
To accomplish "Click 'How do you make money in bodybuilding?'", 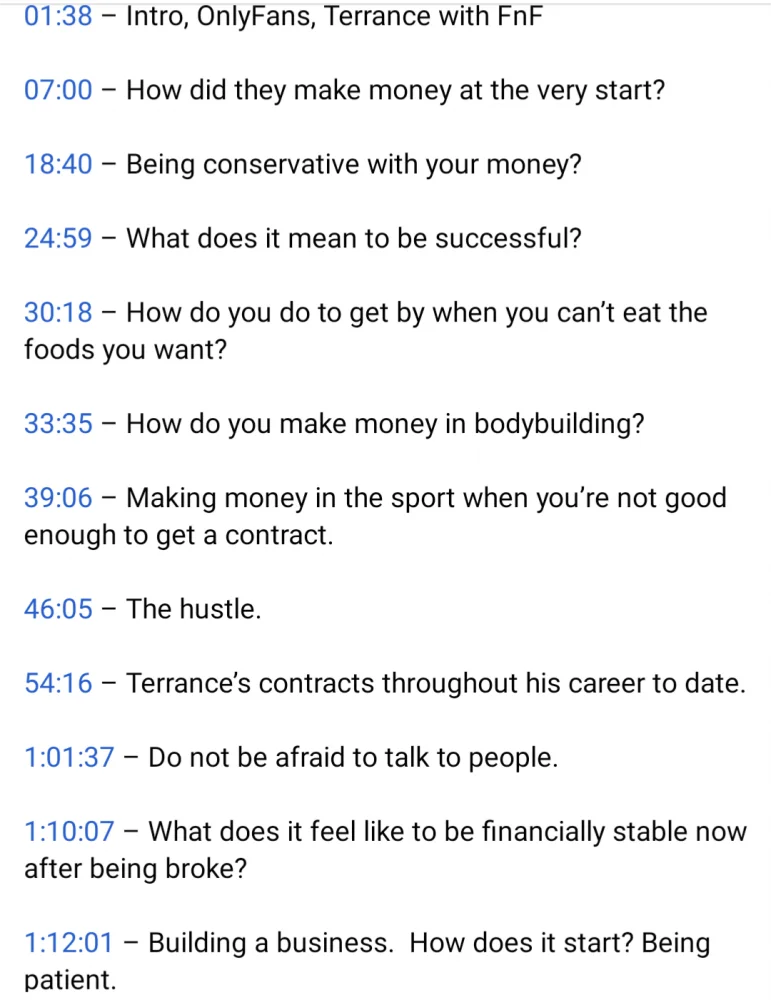I will [385, 424].
